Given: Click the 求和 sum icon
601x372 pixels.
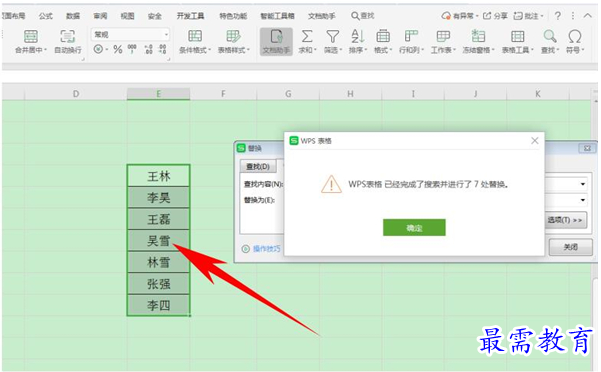Looking at the screenshot, I should point(306,36).
